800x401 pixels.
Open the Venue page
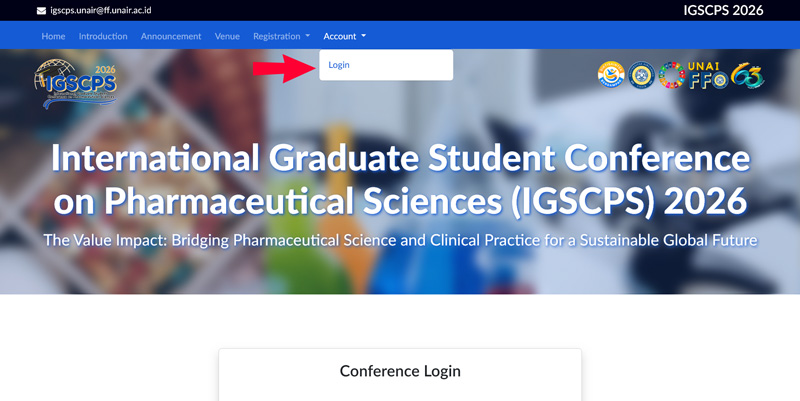point(227,36)
